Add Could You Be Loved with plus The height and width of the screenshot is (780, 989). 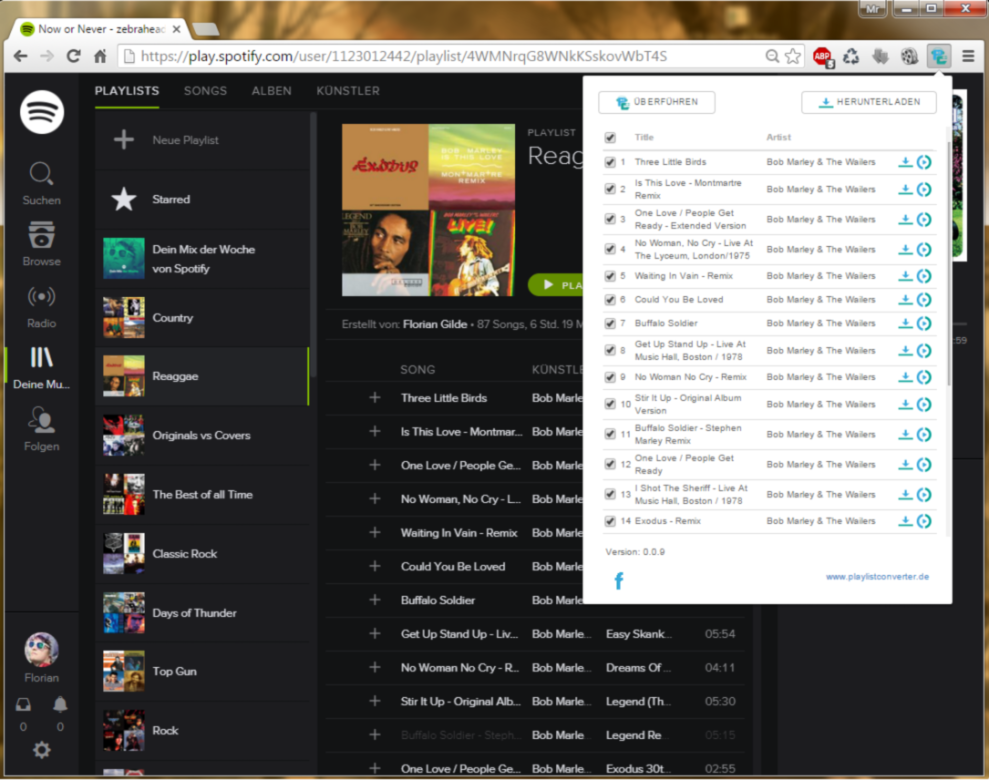tap(375, 566)
